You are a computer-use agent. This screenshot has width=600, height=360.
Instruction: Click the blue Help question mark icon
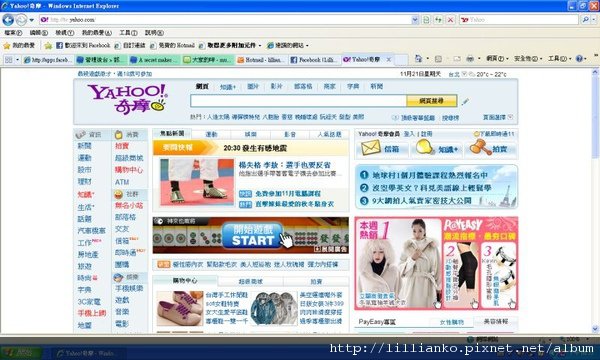click(x=579, y=59)
